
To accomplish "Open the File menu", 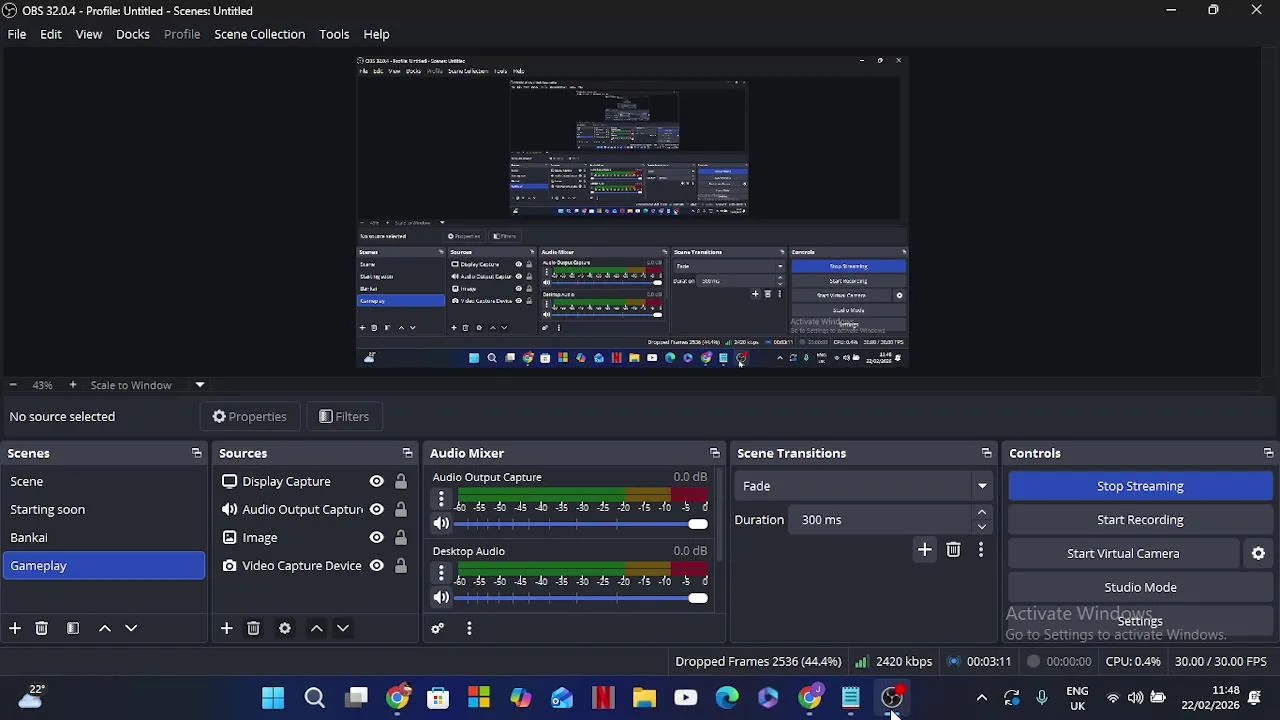I will pos(17,34).
